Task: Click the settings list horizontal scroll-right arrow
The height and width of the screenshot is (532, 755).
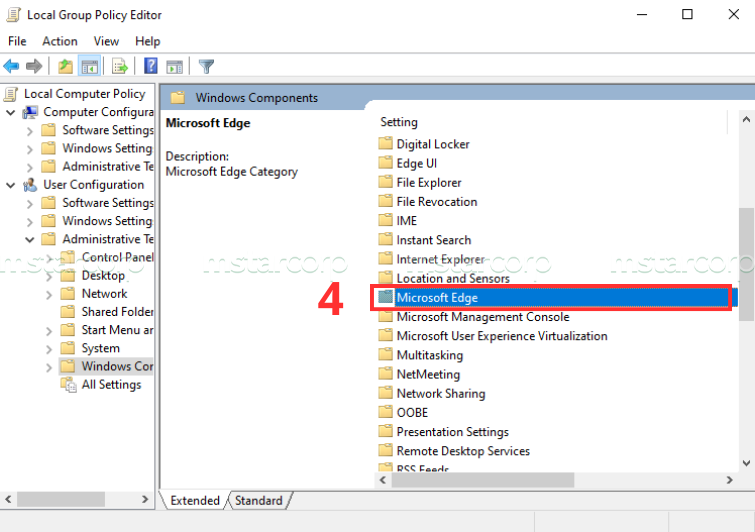Action: [729, 480]
